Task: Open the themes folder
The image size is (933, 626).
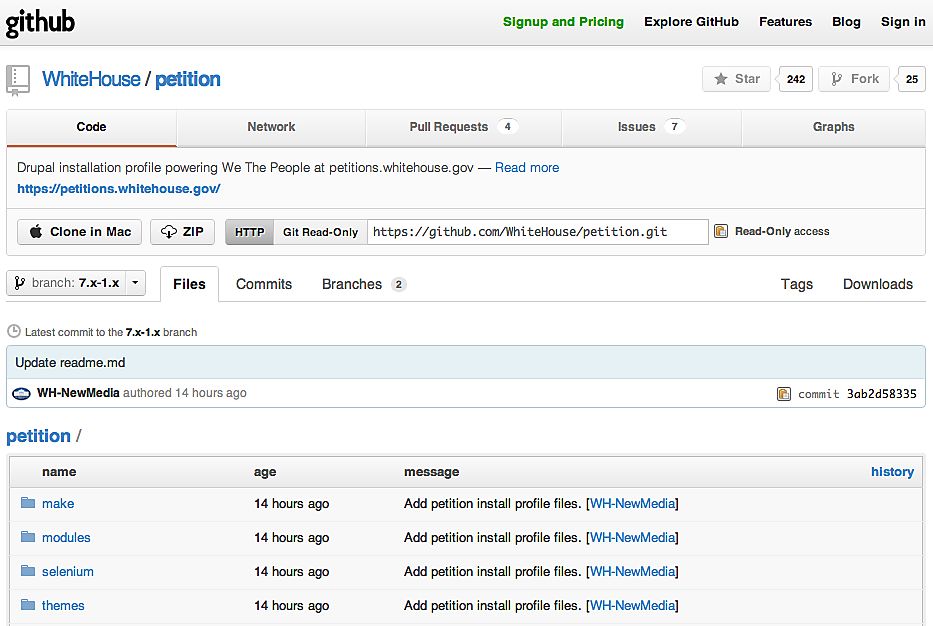Action: (x=63, y=605)
